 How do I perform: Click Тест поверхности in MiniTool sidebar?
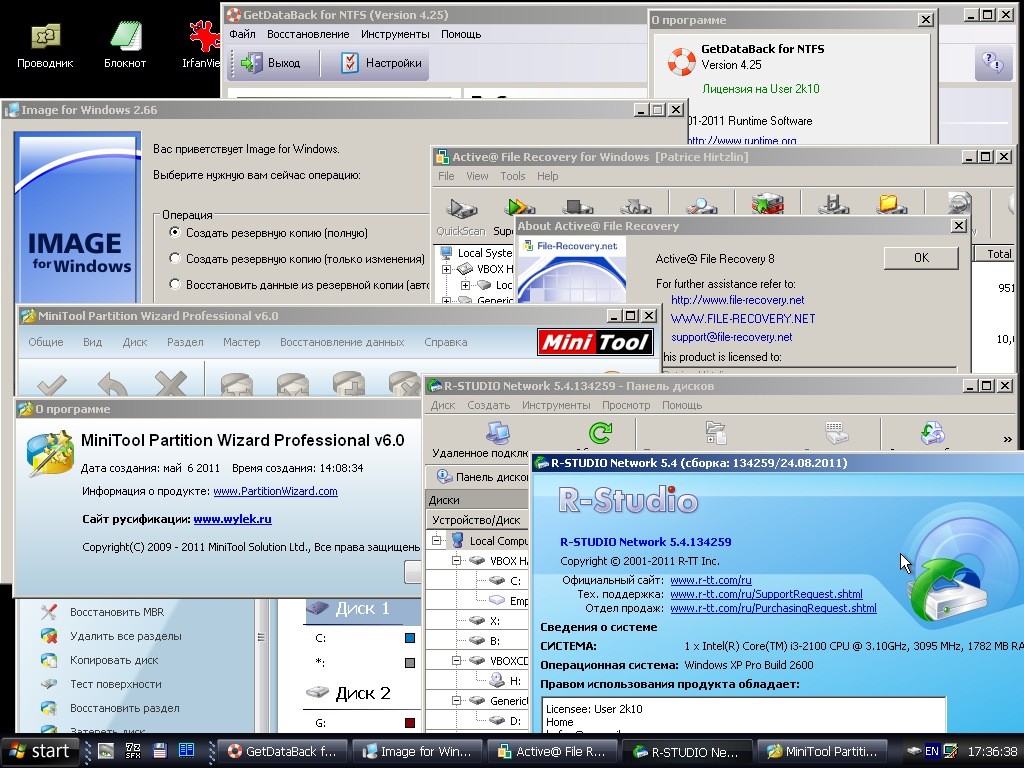pos(101,684)
